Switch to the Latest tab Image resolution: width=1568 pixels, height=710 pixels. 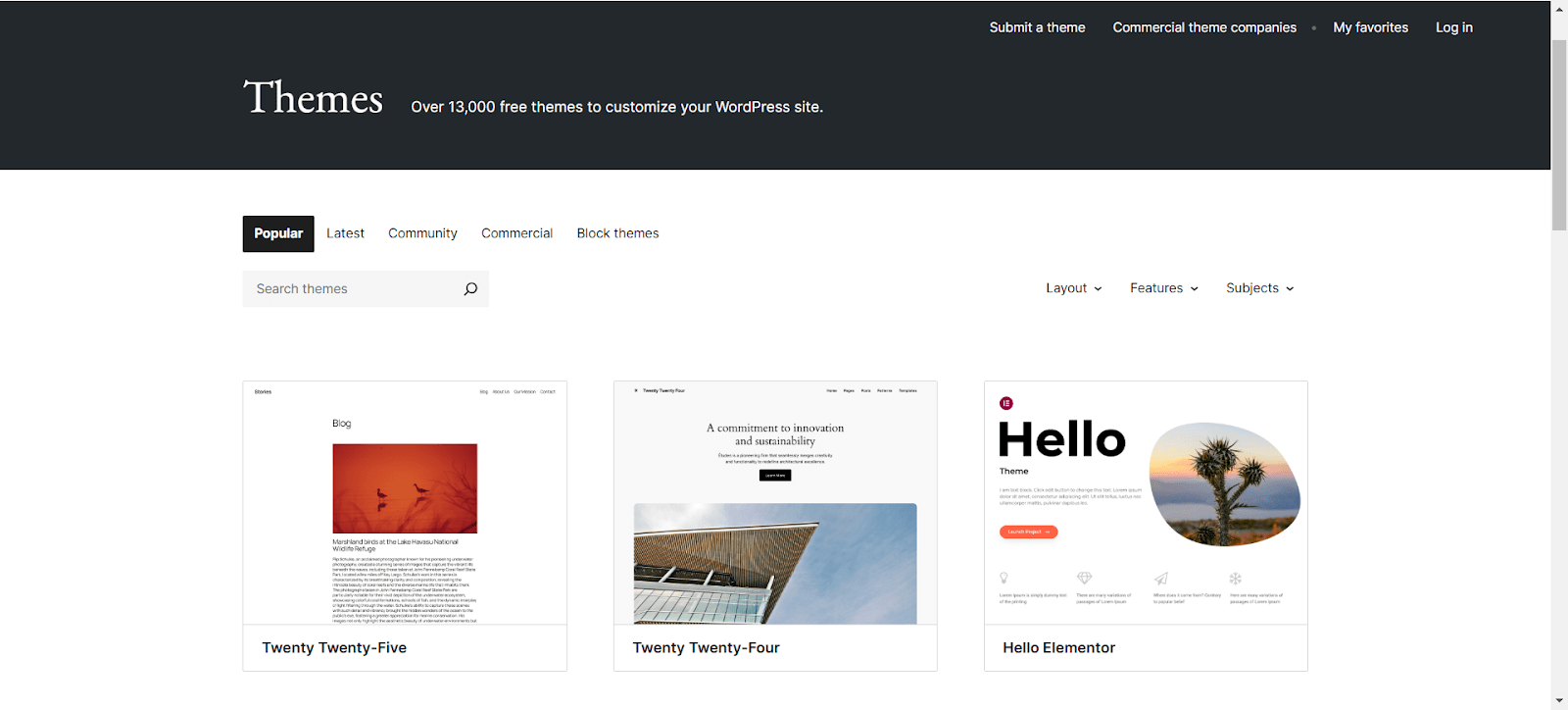[345, 233]
